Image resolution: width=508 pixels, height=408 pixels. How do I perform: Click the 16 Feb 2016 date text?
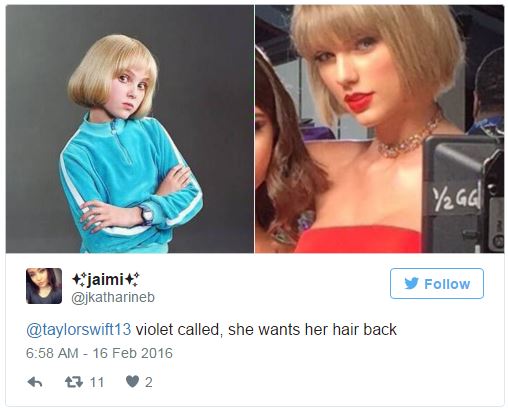[x=133, y=353]
